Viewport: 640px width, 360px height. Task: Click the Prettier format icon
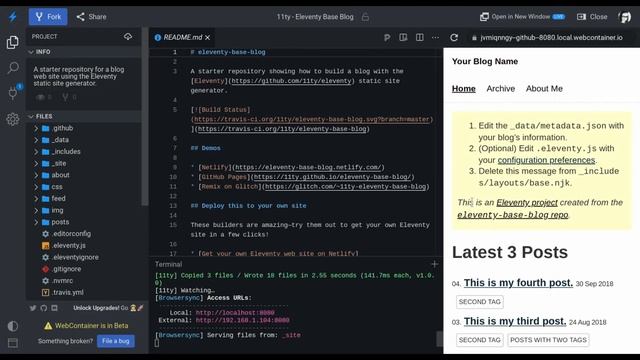[x=387, y=38]
